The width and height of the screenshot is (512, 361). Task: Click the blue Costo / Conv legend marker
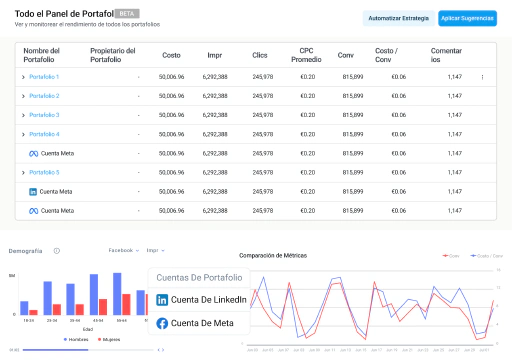pyautogui.click(x=473, y=256)
